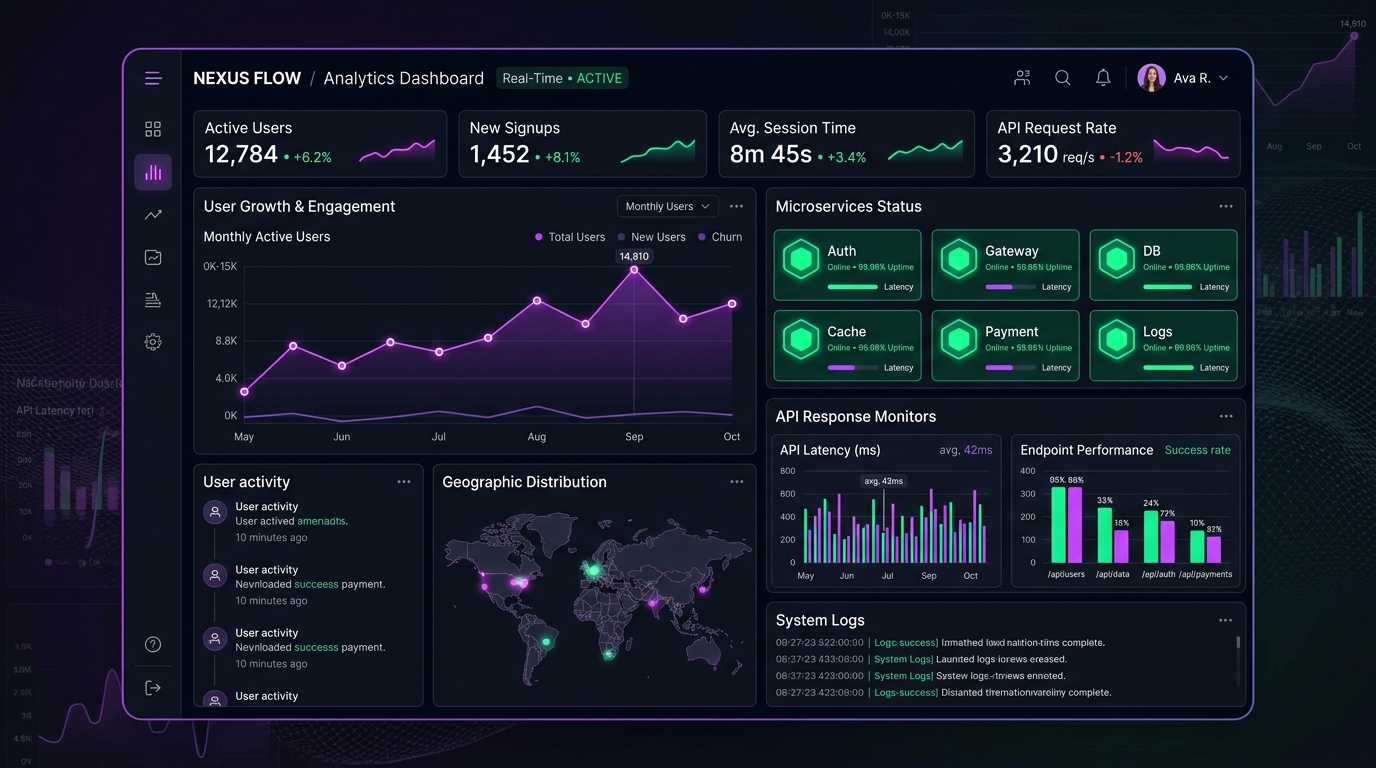Image resolution: width=1376 pixels, height=768 pixels.
Task: Toggle the Total Users legend series
Action: tap(570, 237)
